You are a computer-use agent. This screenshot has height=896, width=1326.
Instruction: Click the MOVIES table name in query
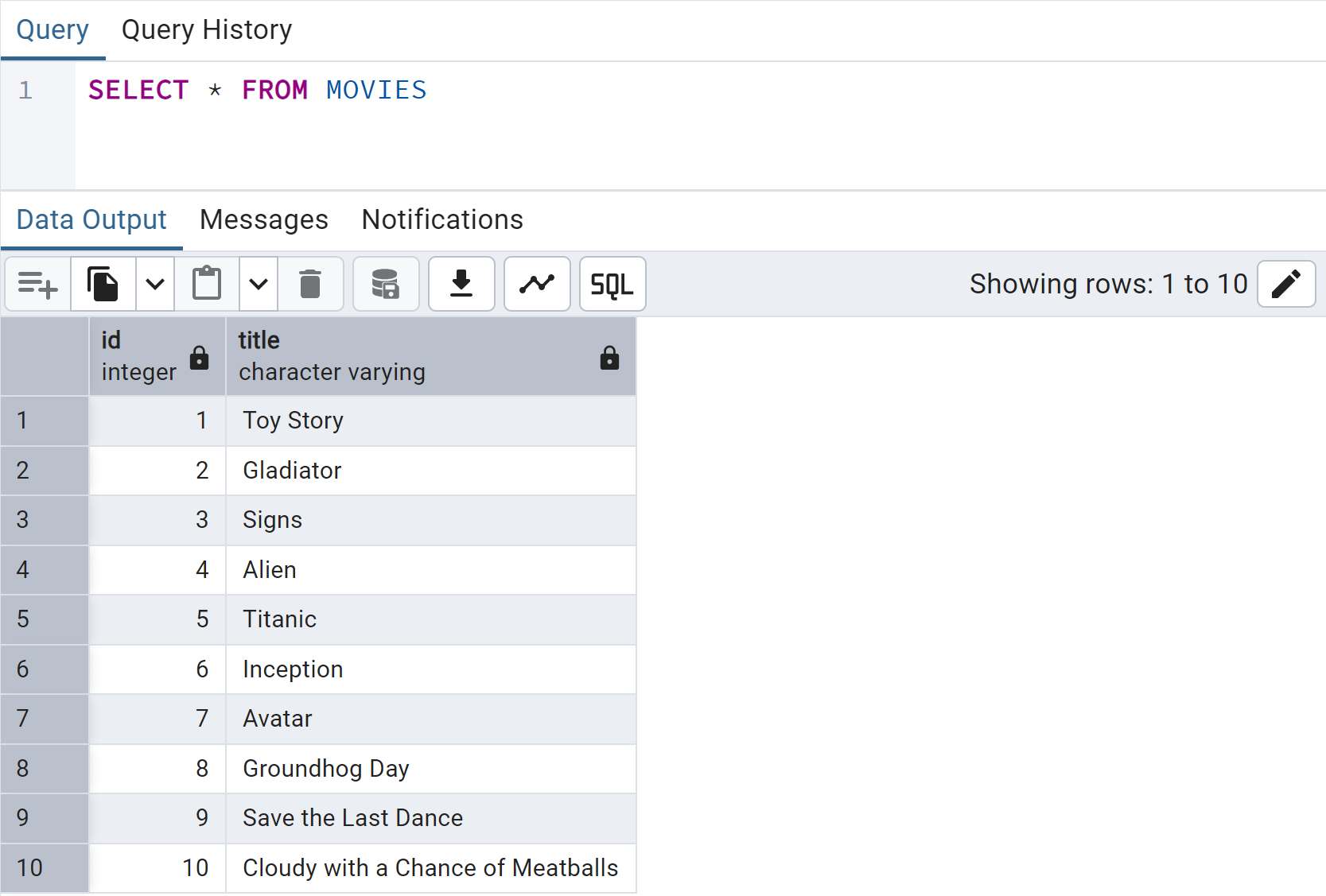(376, 91)
